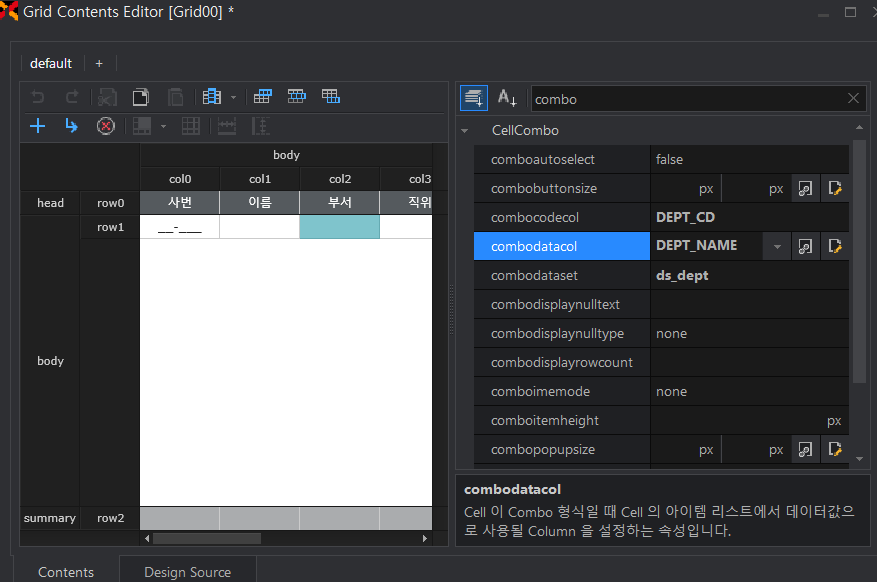Click the 이름 head cell
This screenshot has height=582, width=877.
tap(260, 202)
